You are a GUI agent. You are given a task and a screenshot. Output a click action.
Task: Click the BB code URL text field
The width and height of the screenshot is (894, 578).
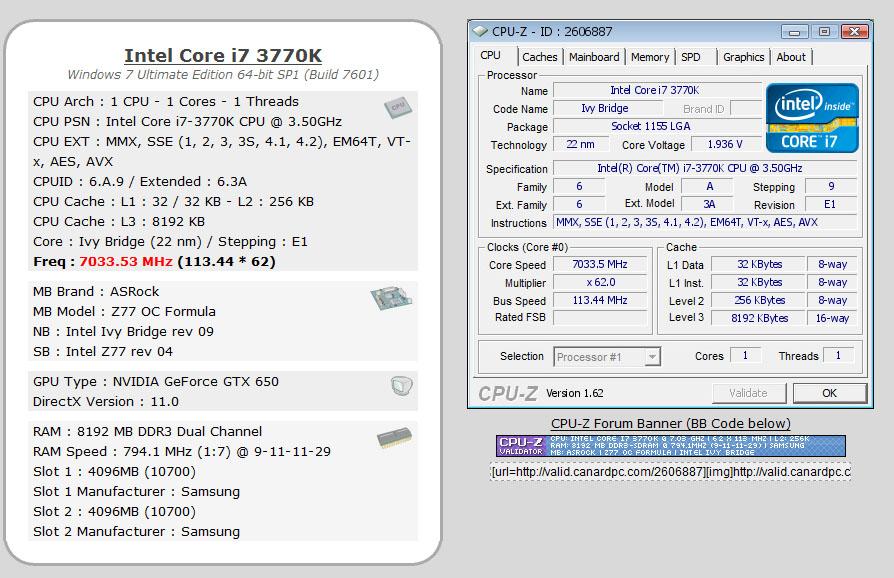tap(670, 472)
